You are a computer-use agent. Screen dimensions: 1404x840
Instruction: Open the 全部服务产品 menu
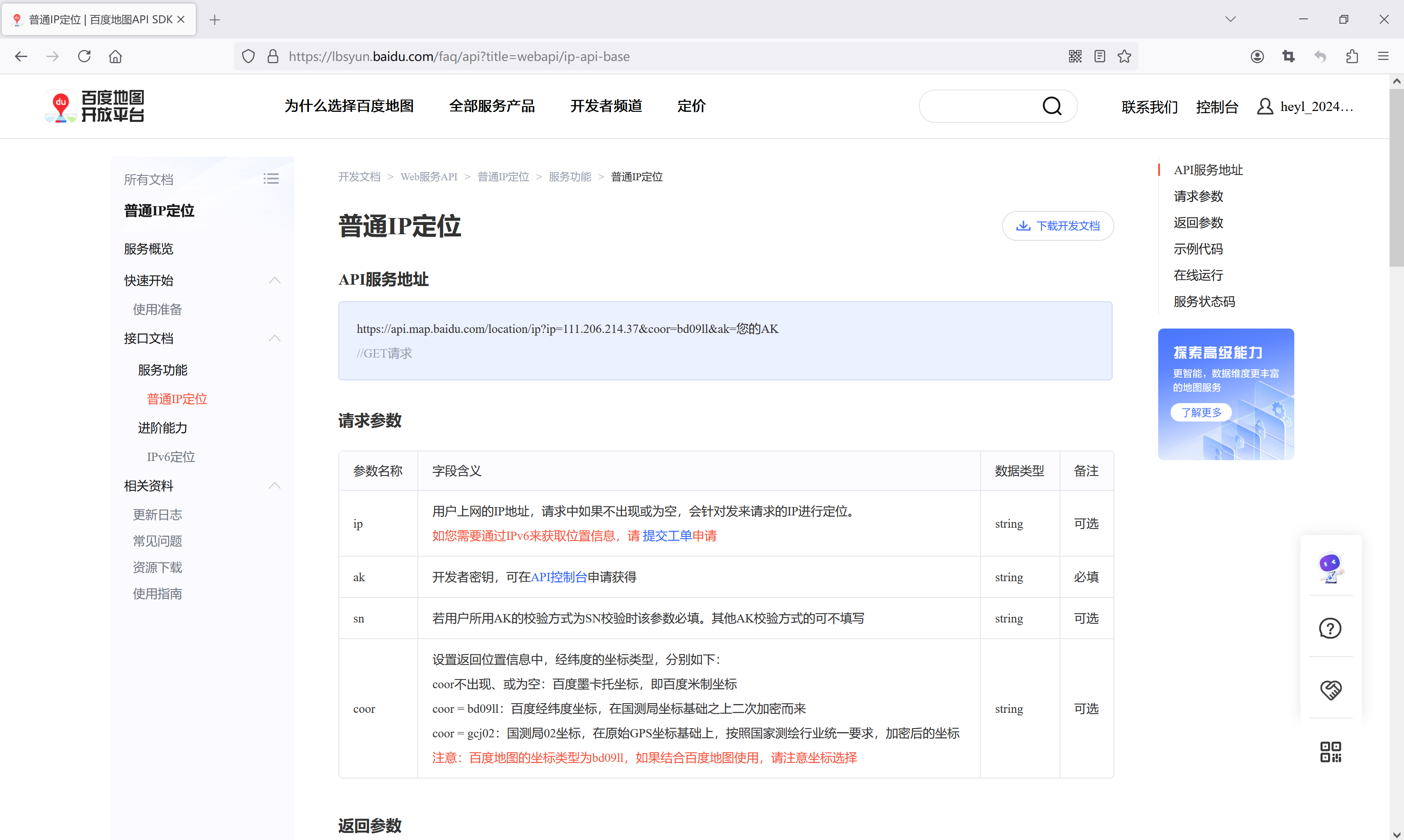(492, 106)
